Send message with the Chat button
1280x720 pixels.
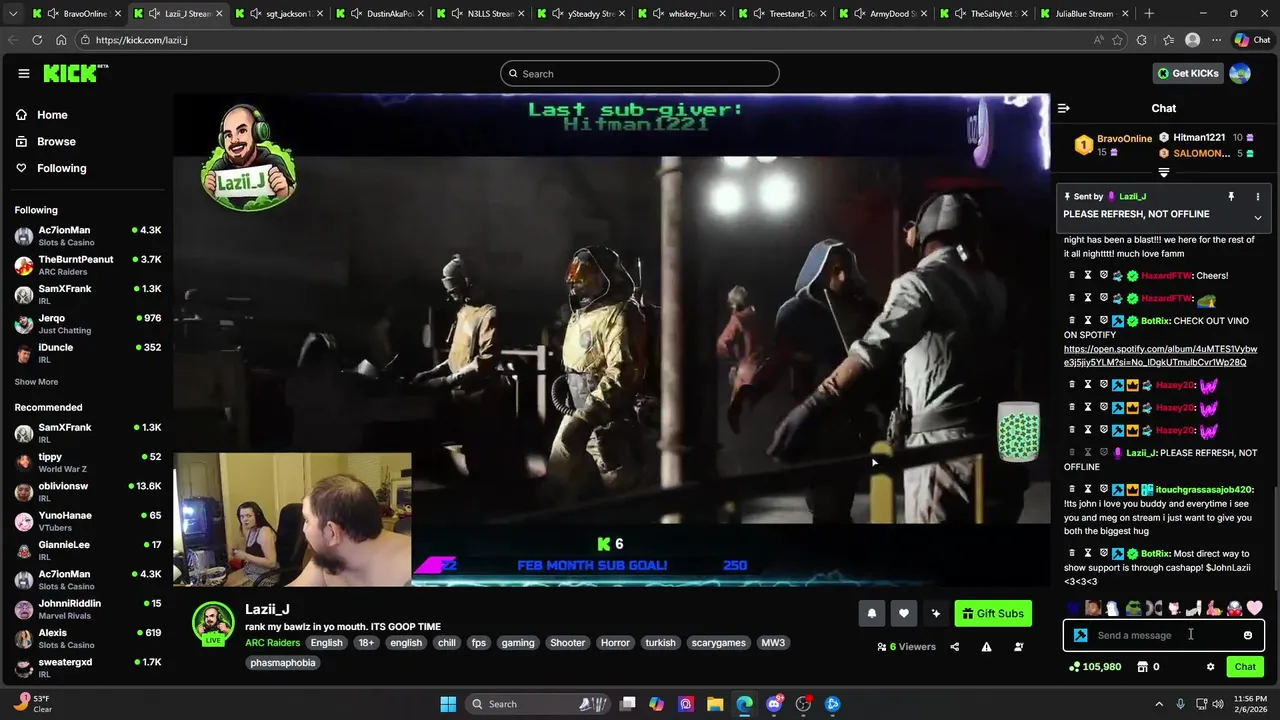point(1245,667)
